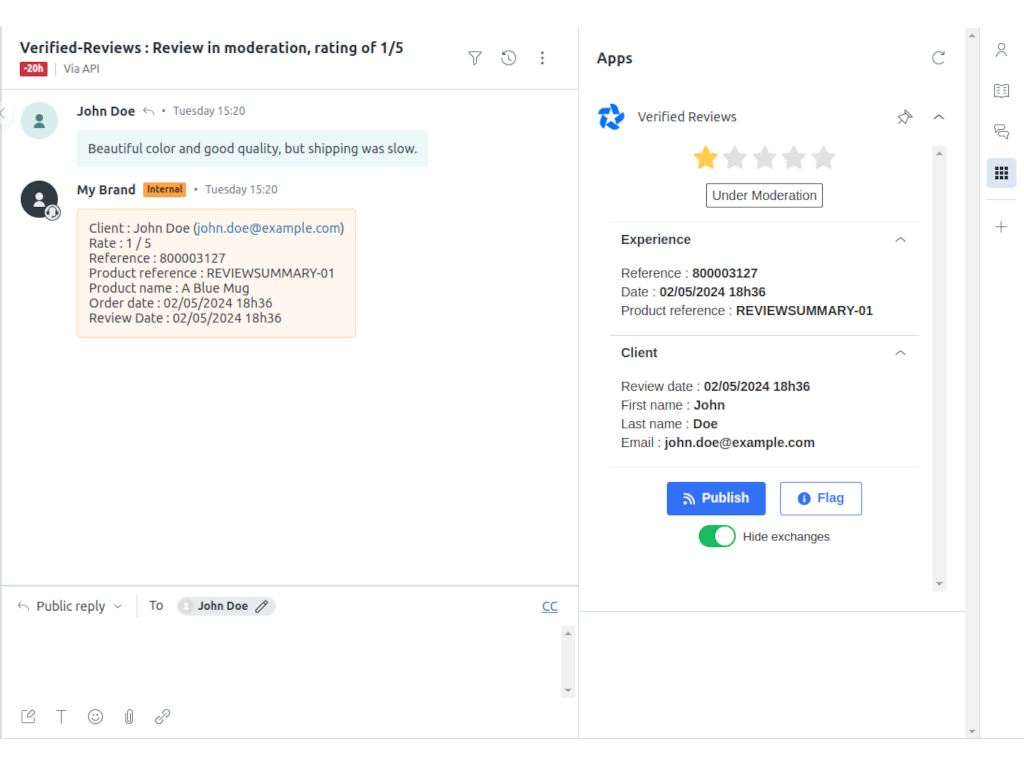This screenshot has height=768, width=1024.
Task: Collapse the Verified Reviews app panel
Action: (938, 117)
